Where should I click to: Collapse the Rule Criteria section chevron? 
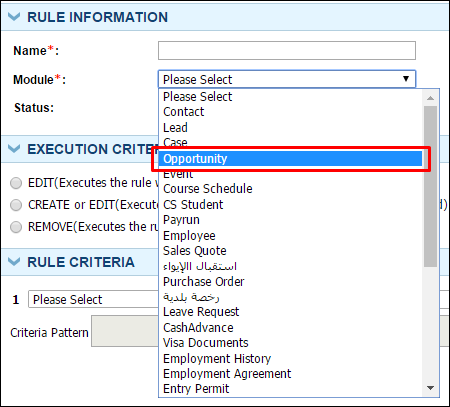click(14, 262)
